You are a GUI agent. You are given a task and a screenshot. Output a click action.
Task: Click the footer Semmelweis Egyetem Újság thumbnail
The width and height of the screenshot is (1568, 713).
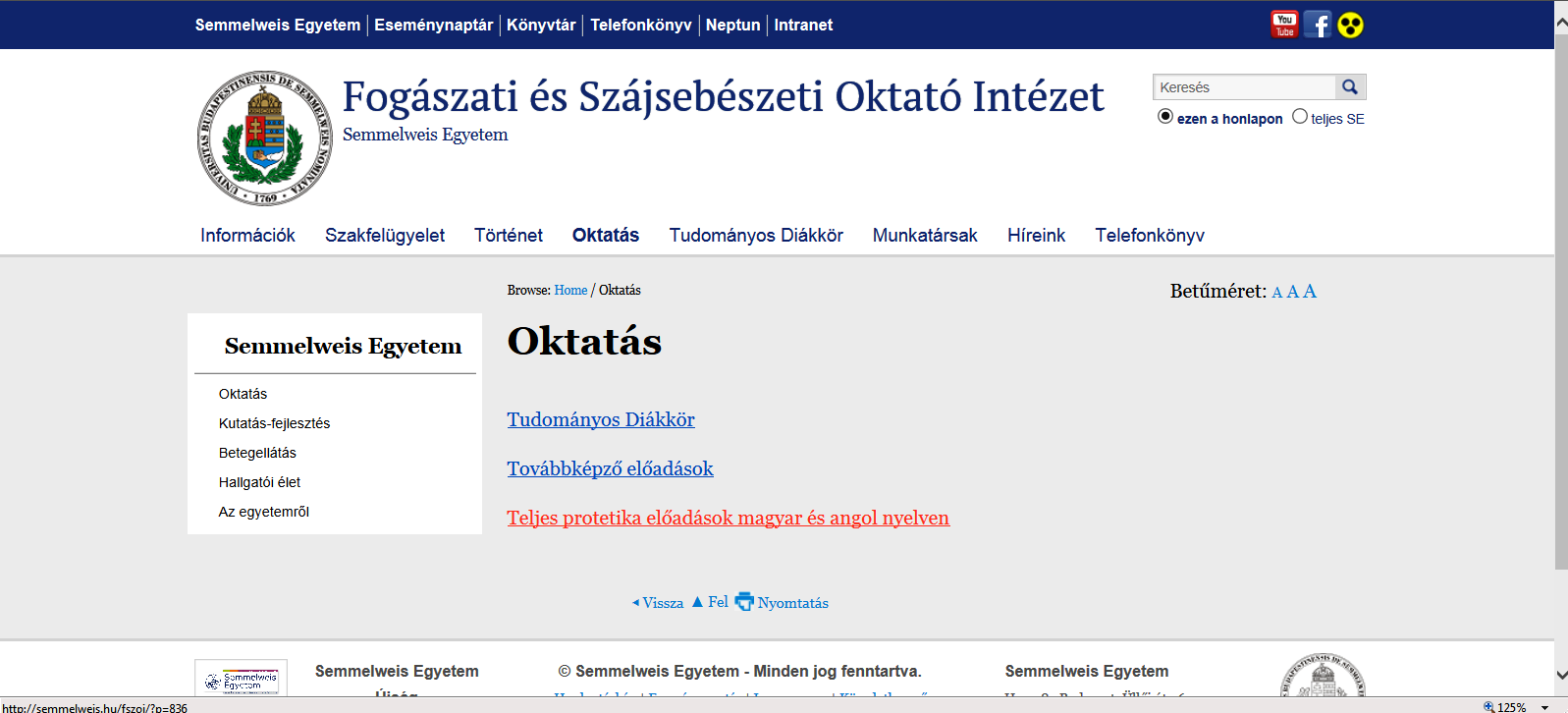[242, 678]
